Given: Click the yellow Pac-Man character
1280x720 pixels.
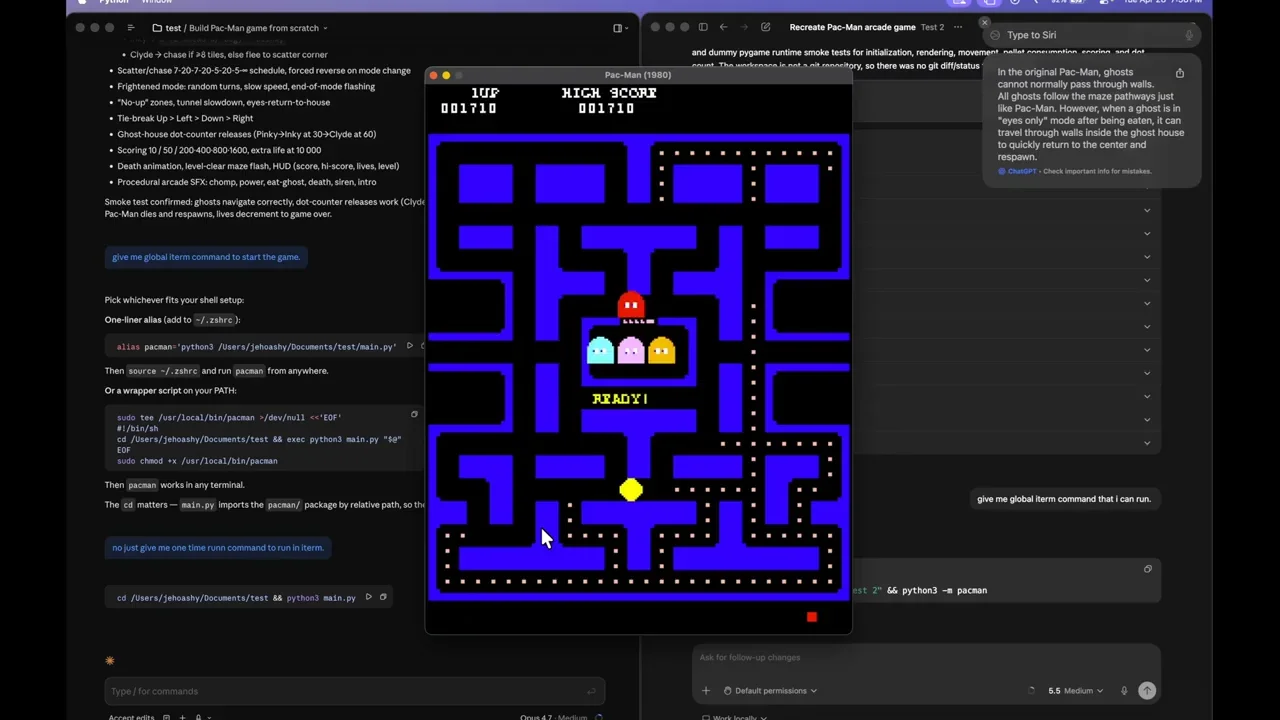Looking at the screenshot, I should pyautogui.click(x=631, y=489).
